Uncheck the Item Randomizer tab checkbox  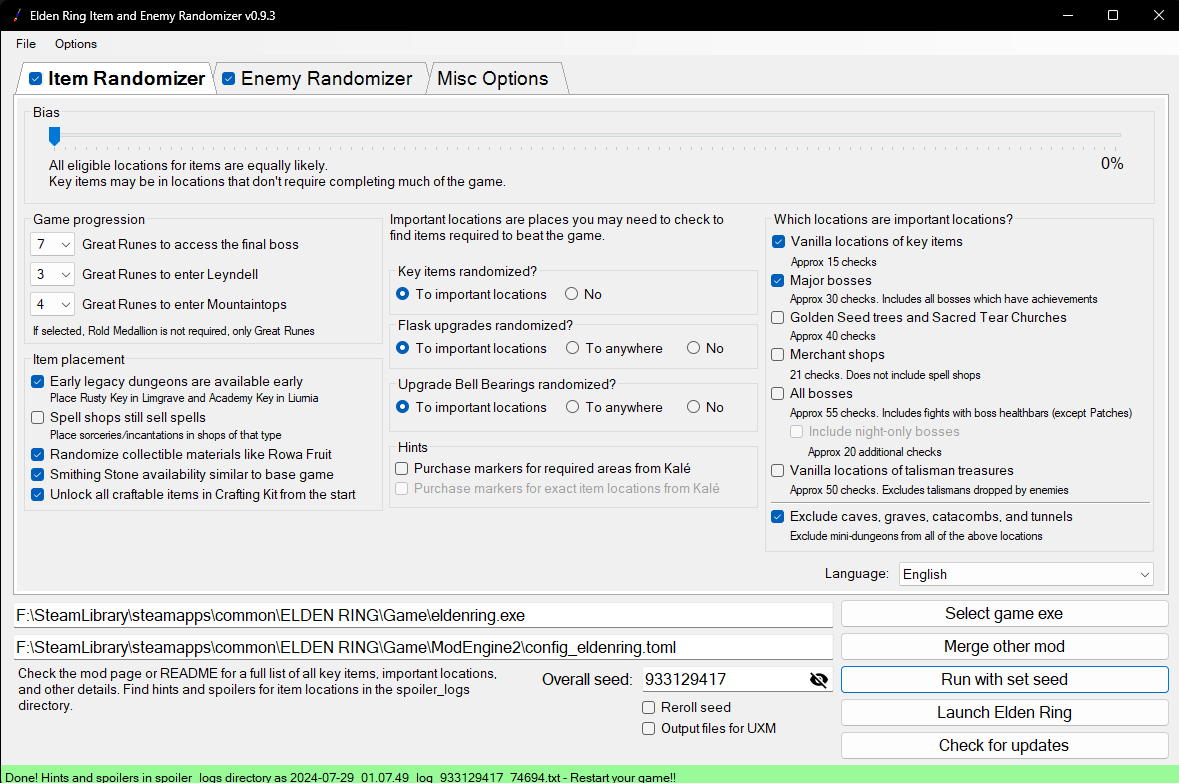click(35, 79)
